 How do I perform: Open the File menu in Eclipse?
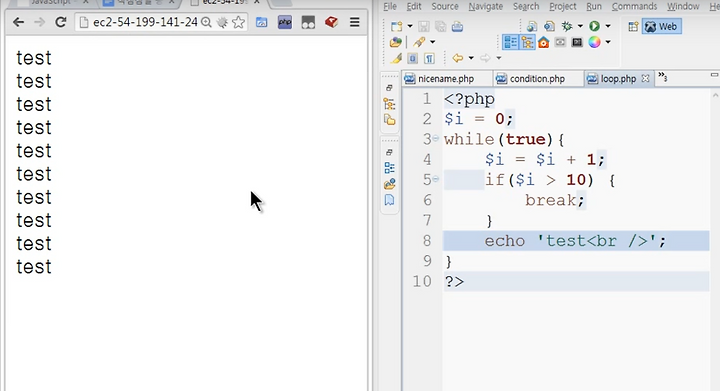pyautogui.click(x=390, y=6)
